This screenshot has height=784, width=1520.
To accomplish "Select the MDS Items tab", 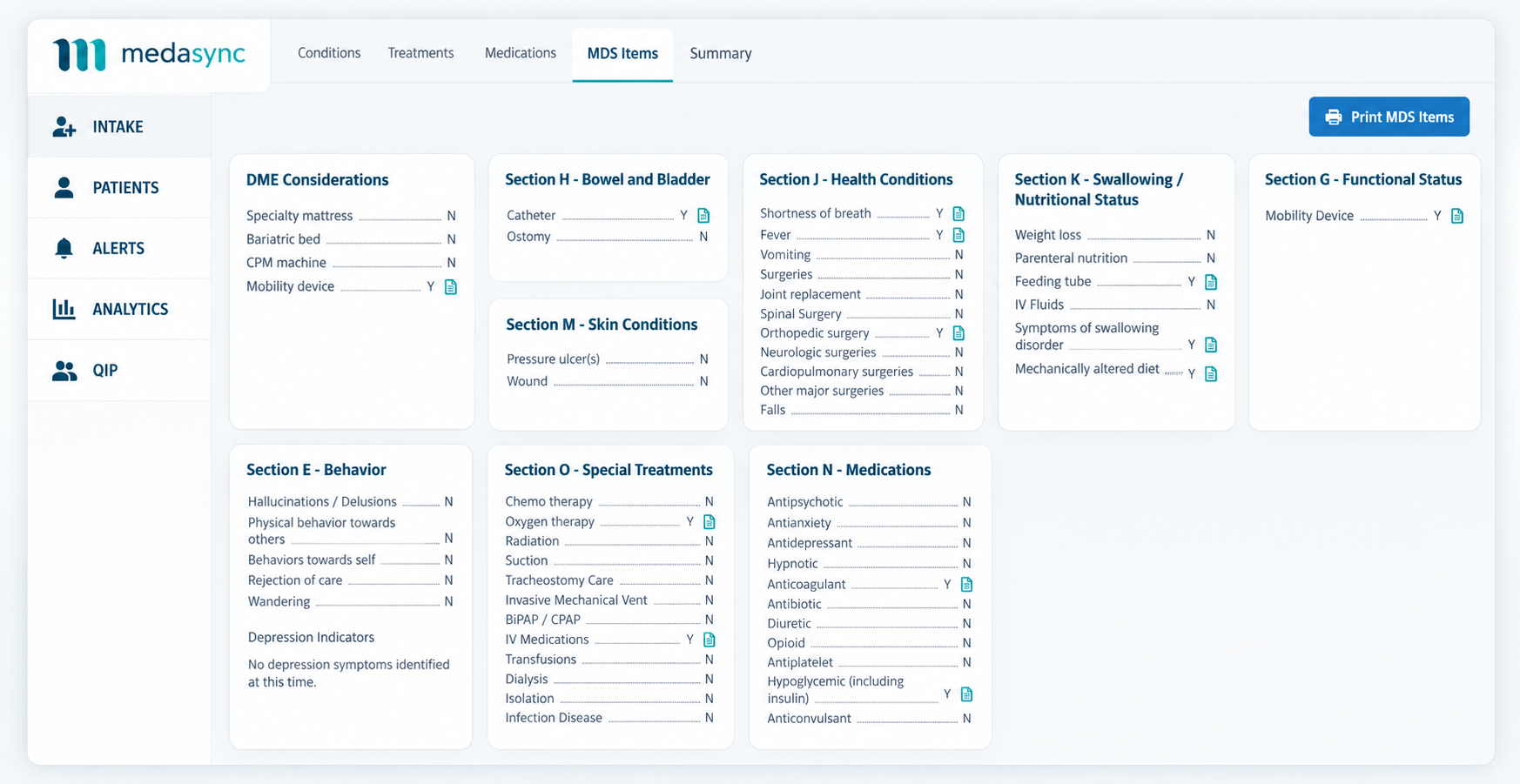I will pyautogui.click(x=622, y=53).
